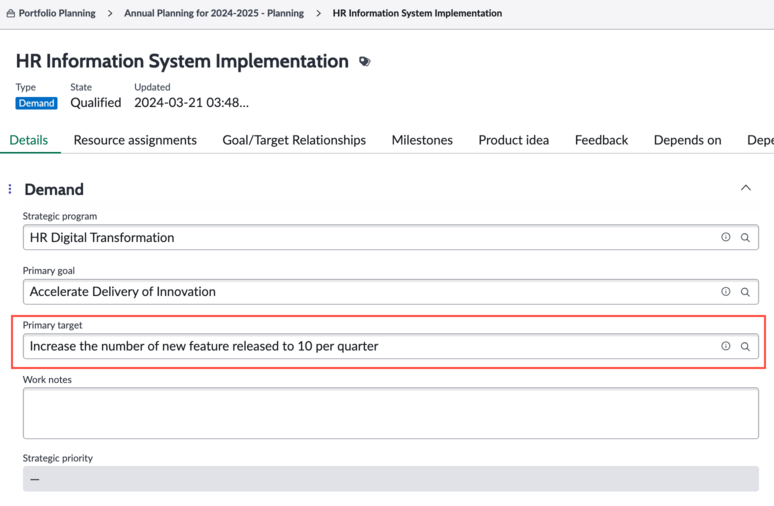Open the Goal/Target Relationships tab
Viewport: 774px width, 506px height.
point(294,140)
